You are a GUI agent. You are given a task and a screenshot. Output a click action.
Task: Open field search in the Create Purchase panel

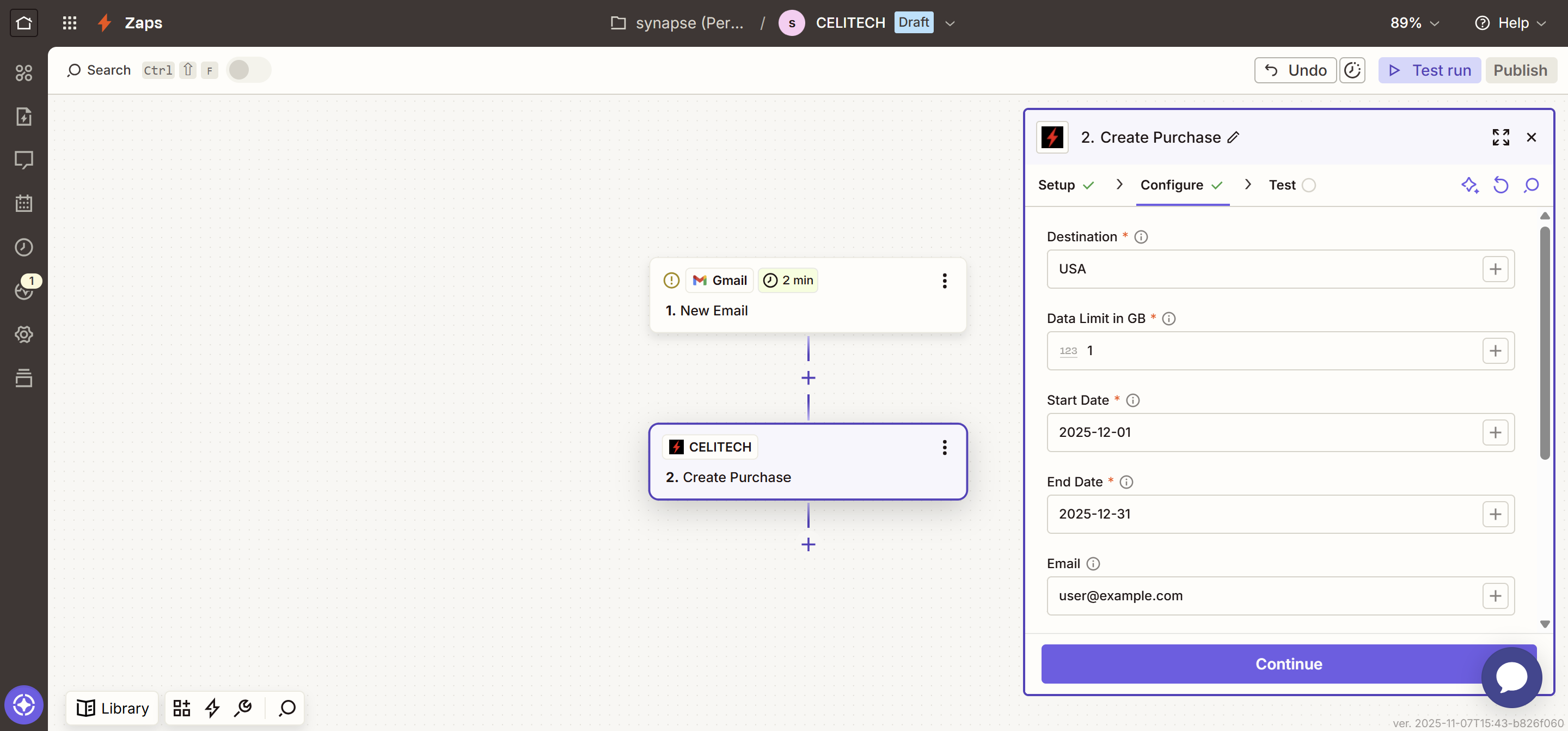[1532, 185]
